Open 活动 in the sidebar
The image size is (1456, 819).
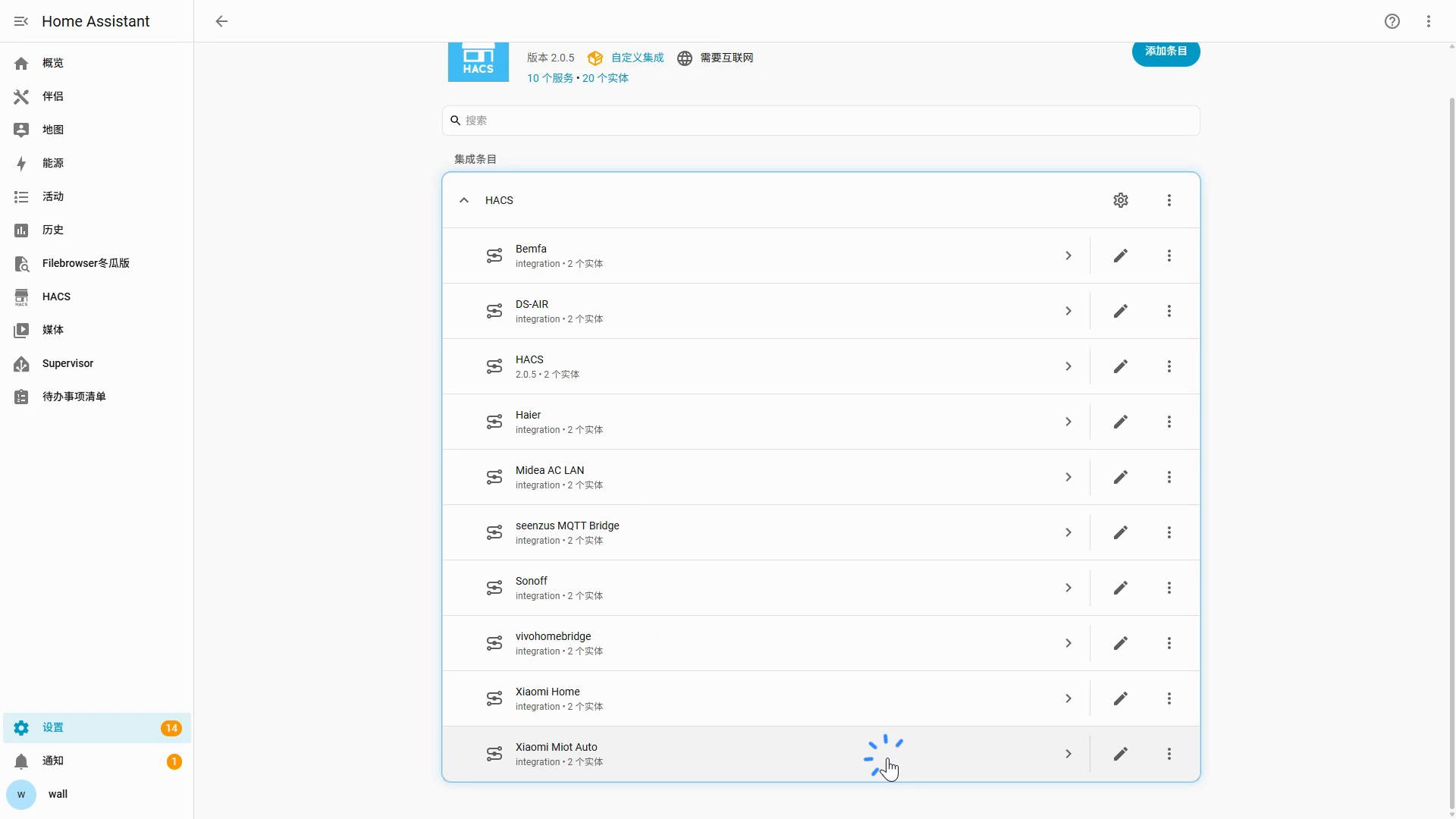coord(97,196)
